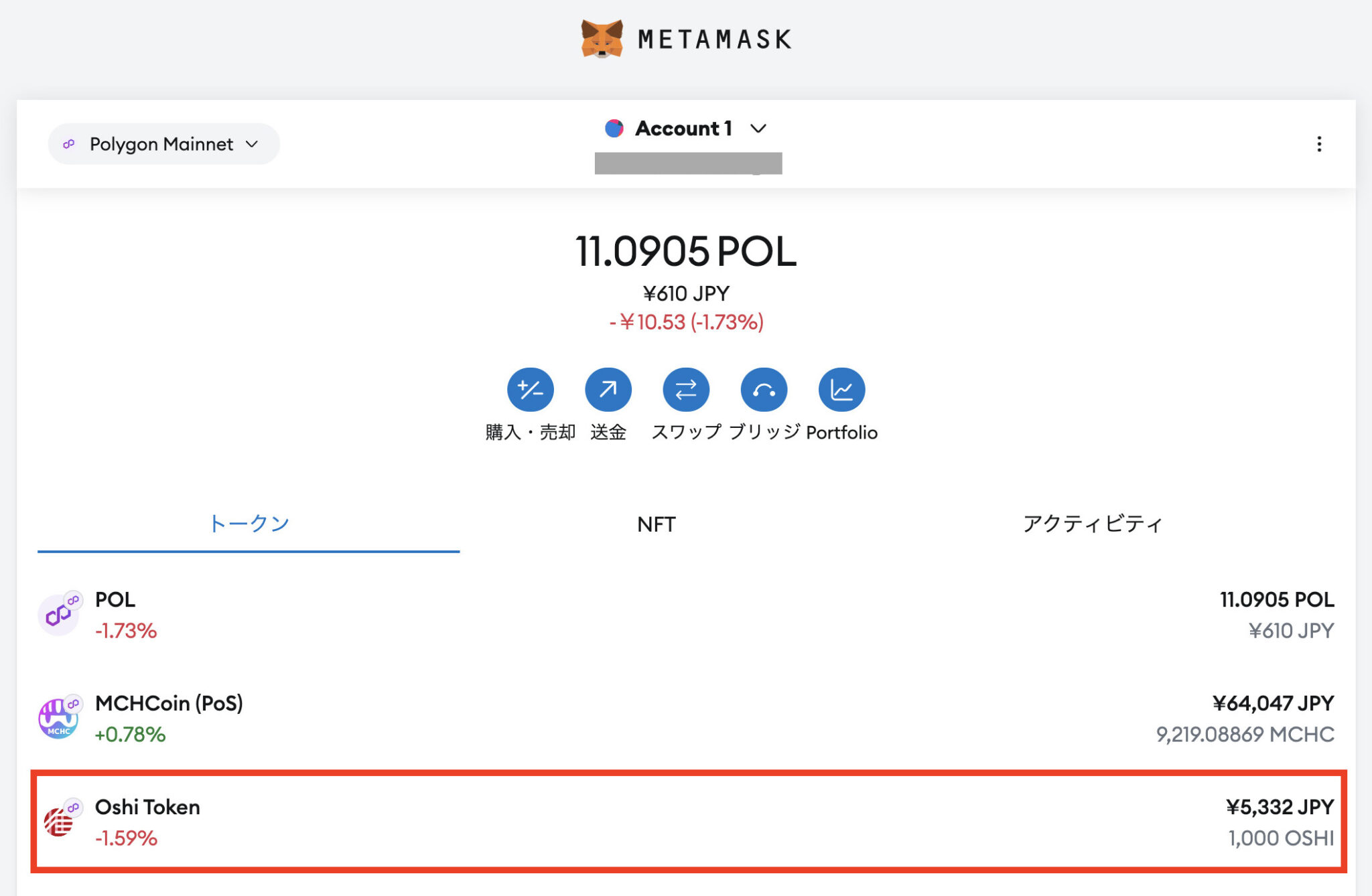Open the three-dot options menu
The width and height of the screenshot is (1372, 896).
(1319, 143)
